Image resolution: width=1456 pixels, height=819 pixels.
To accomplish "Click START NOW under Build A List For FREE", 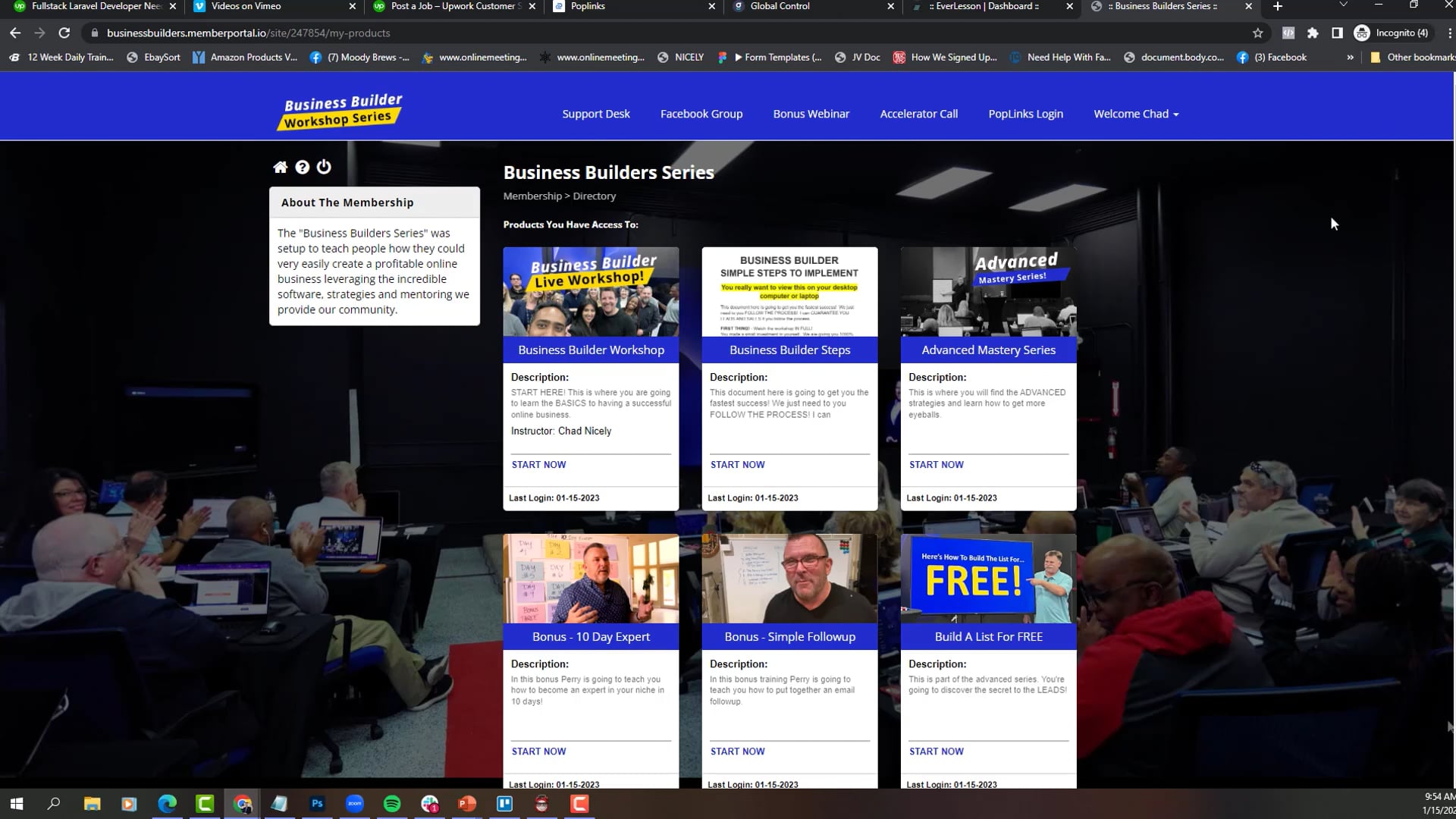I will click(937, 752).
